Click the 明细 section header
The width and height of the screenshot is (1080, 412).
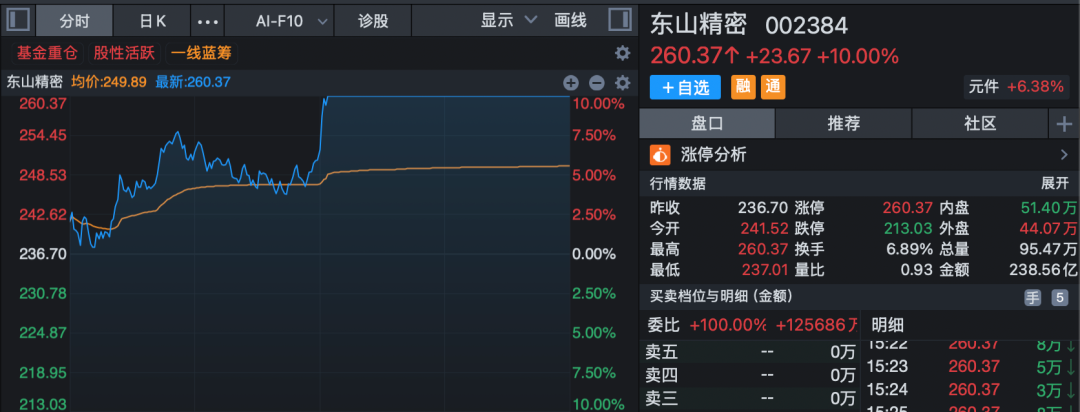pos(888,325)
